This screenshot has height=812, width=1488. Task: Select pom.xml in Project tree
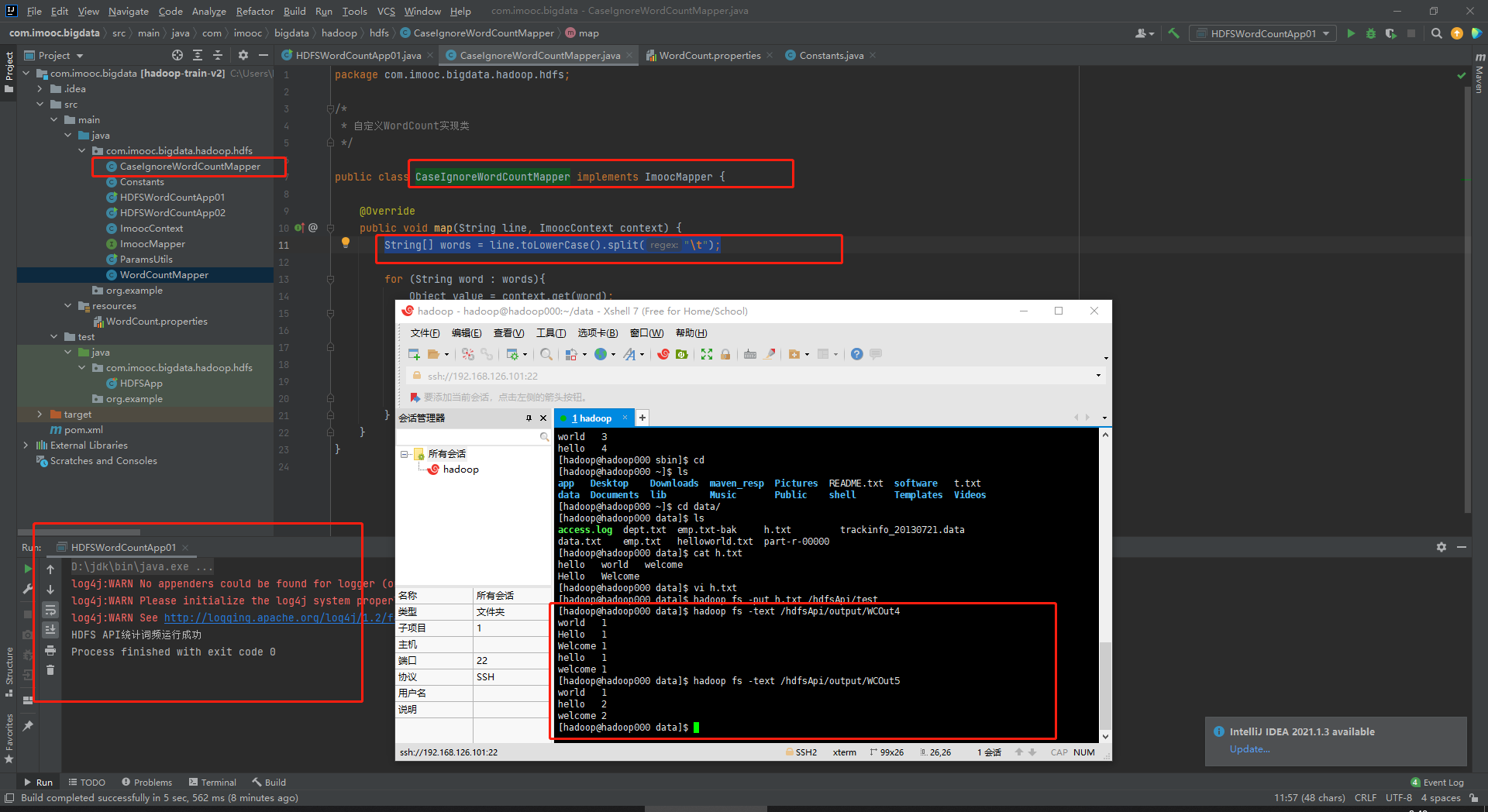(x=77, y=430)
